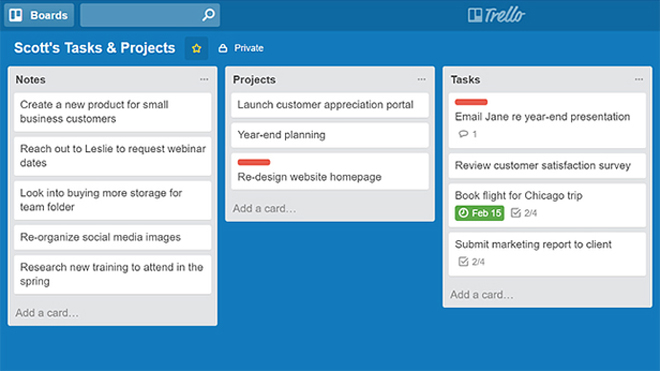Click the search magnifier icon
This screenshot has width=660, height=371.
[208, 15]
